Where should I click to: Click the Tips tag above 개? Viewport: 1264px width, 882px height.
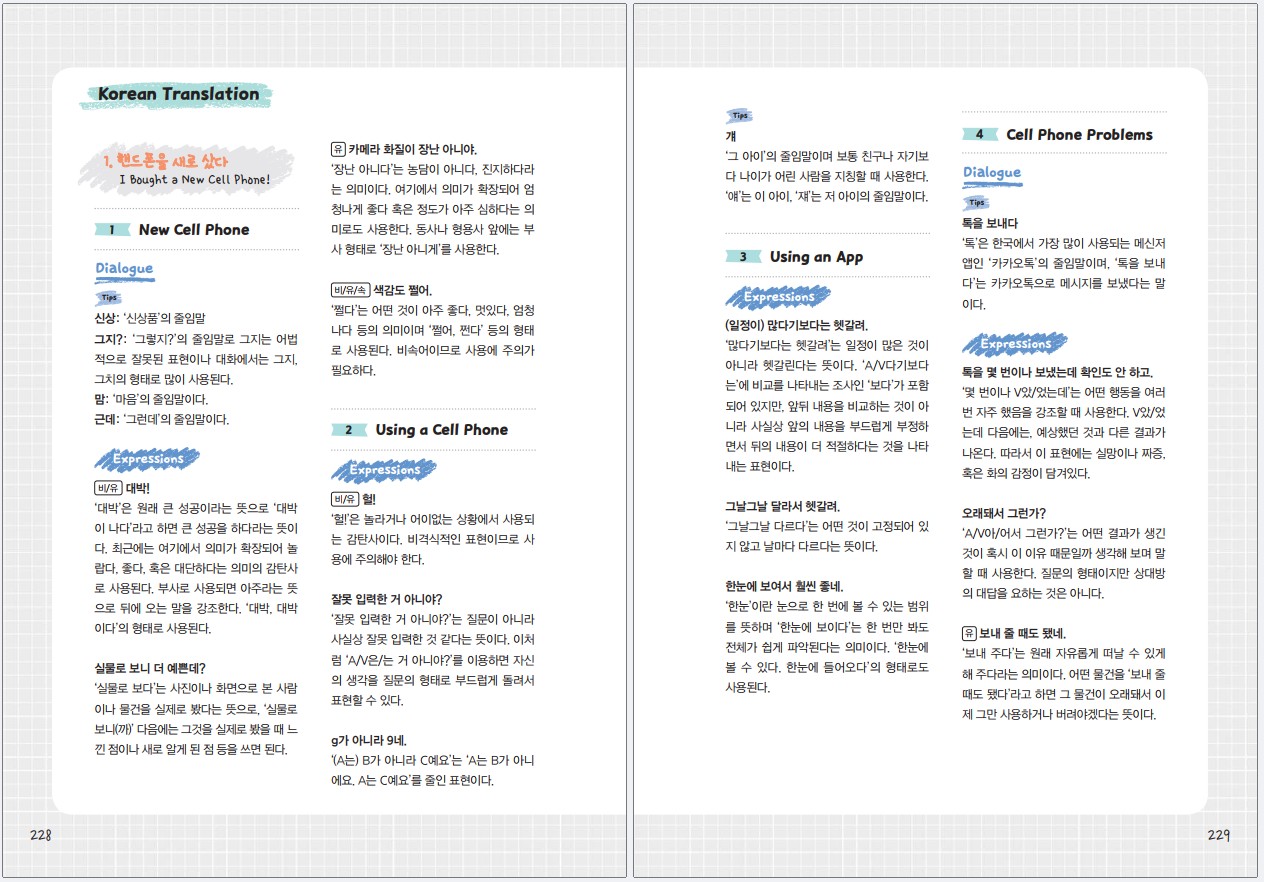coord(740,116)
